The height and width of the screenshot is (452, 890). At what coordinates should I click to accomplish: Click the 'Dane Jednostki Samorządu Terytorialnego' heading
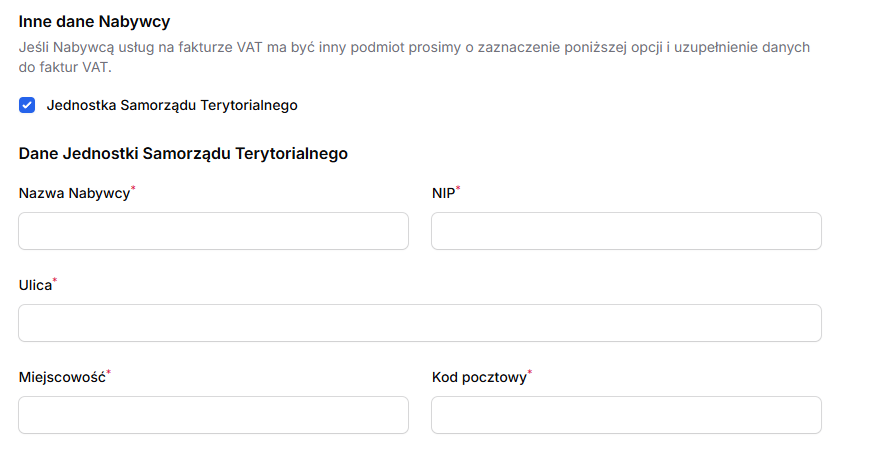pyautogui.click(x=183, y=154)
